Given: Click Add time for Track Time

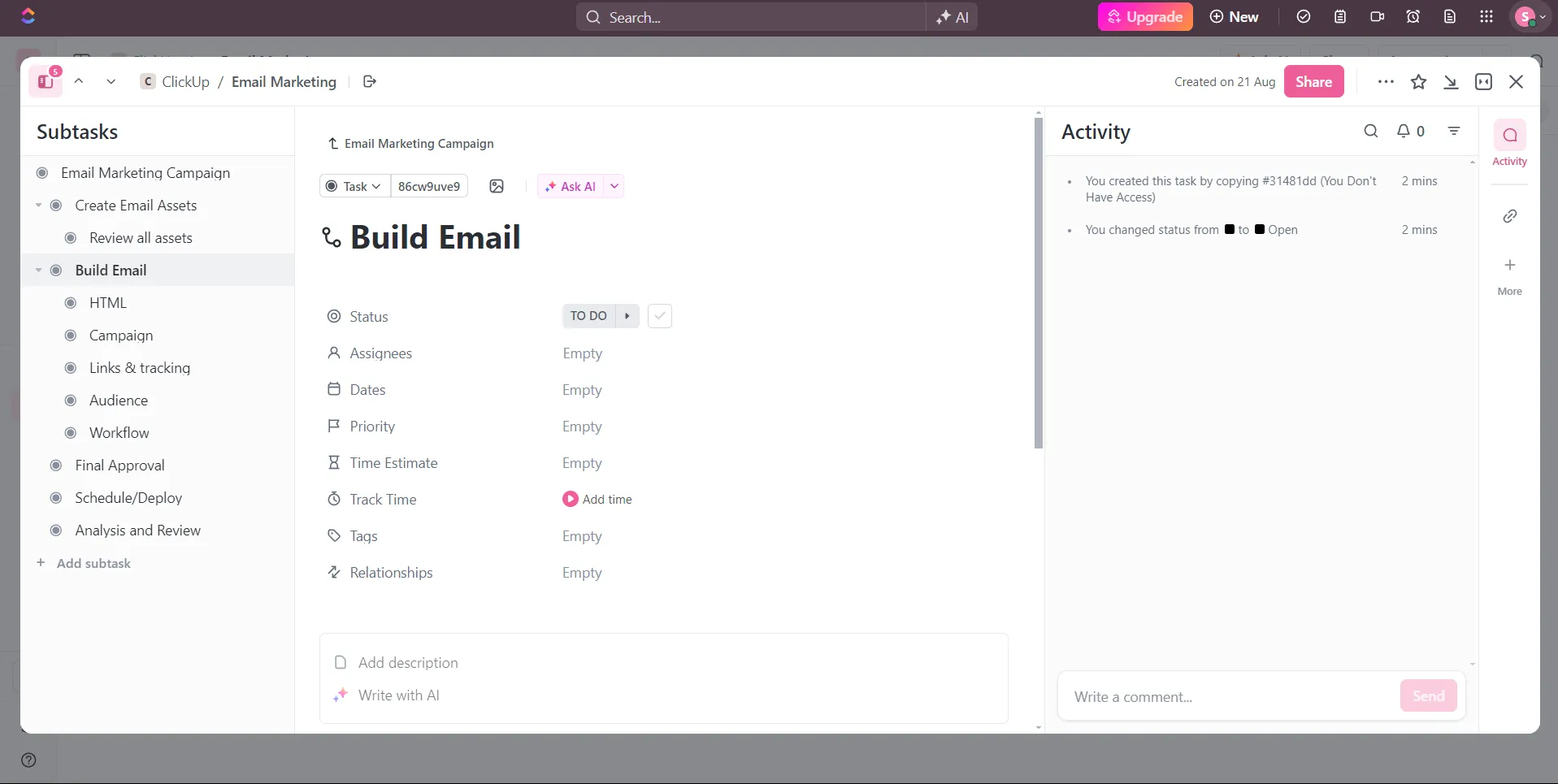Looking at the screenshot, I should click(x=597, y=499).
